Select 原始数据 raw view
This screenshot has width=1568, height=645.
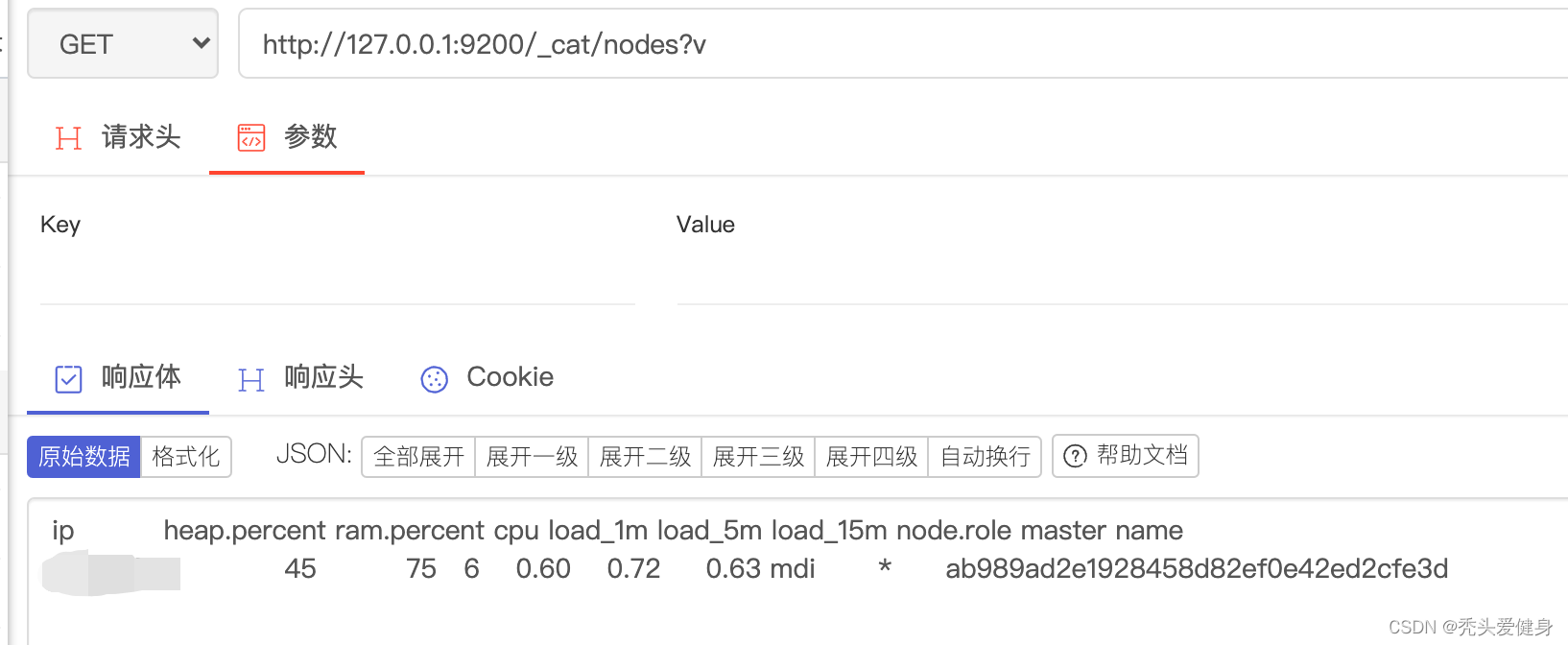pos(84,456)
